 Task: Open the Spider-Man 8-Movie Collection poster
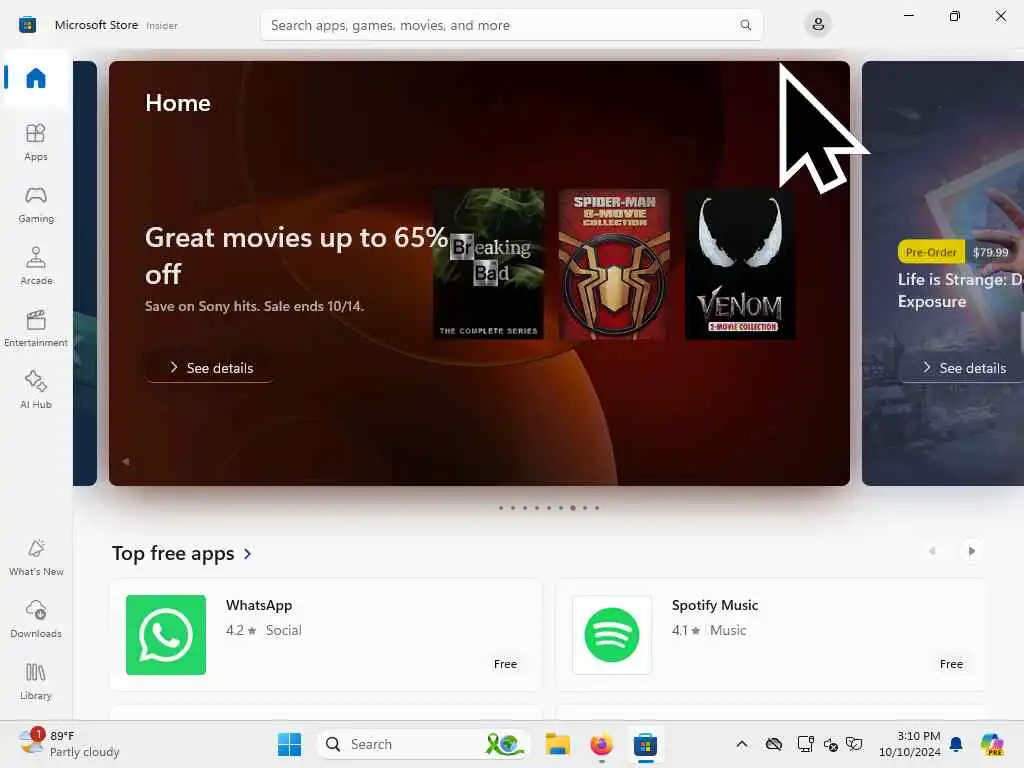[x=614, y=264]
